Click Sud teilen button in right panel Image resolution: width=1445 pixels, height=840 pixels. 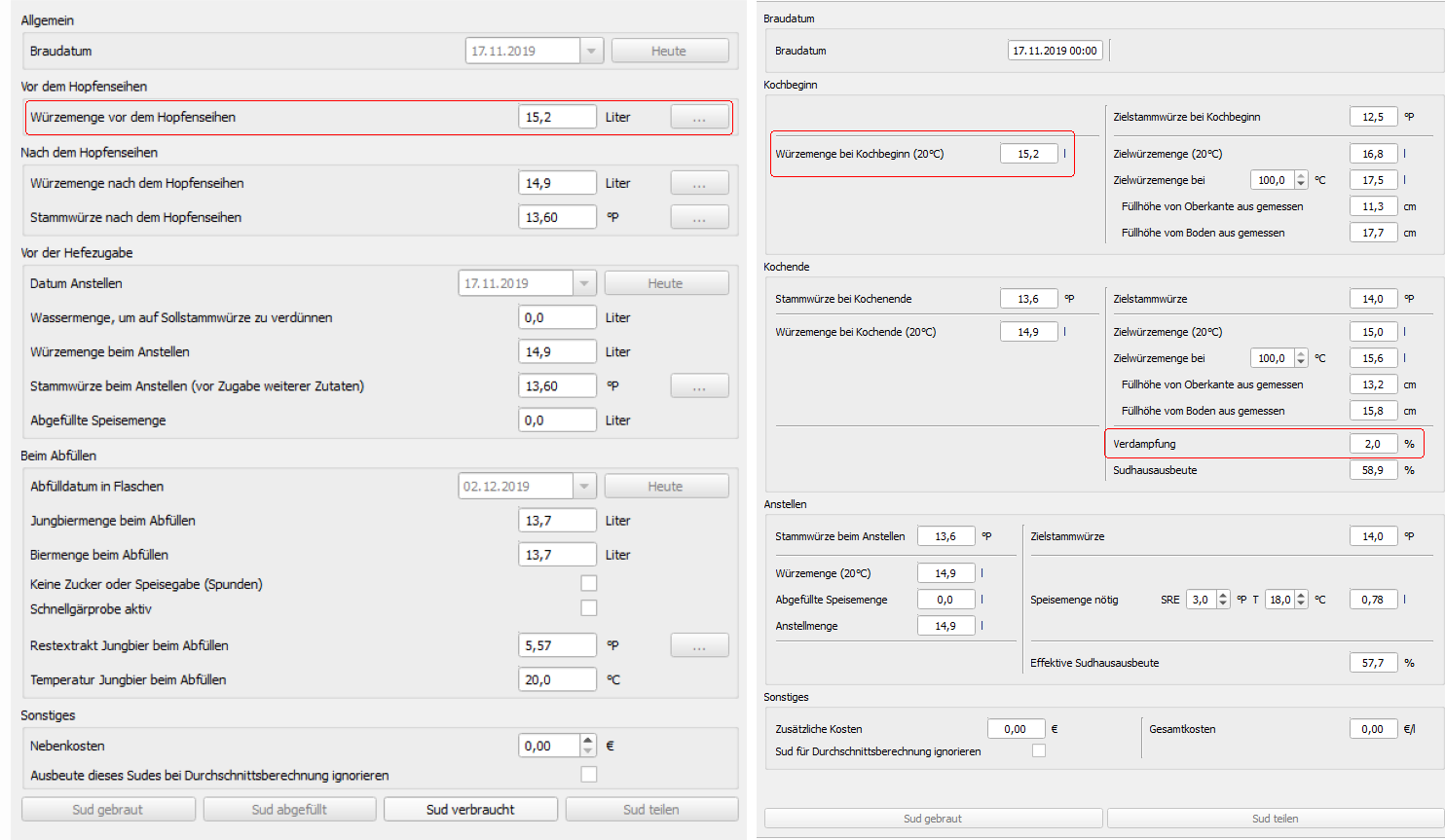(1275, 819)
